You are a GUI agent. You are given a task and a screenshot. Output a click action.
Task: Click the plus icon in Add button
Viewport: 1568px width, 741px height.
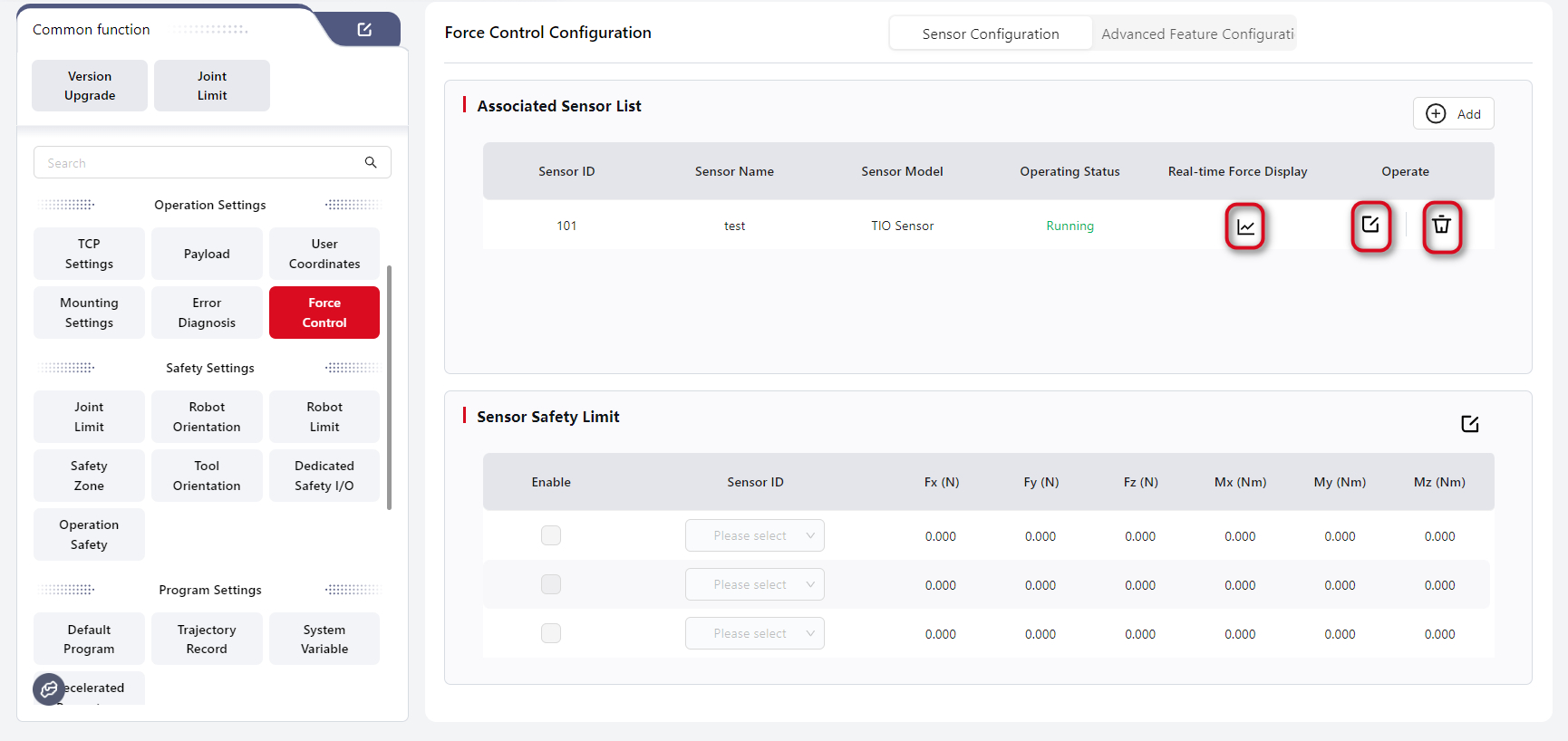pos(1436,113)
